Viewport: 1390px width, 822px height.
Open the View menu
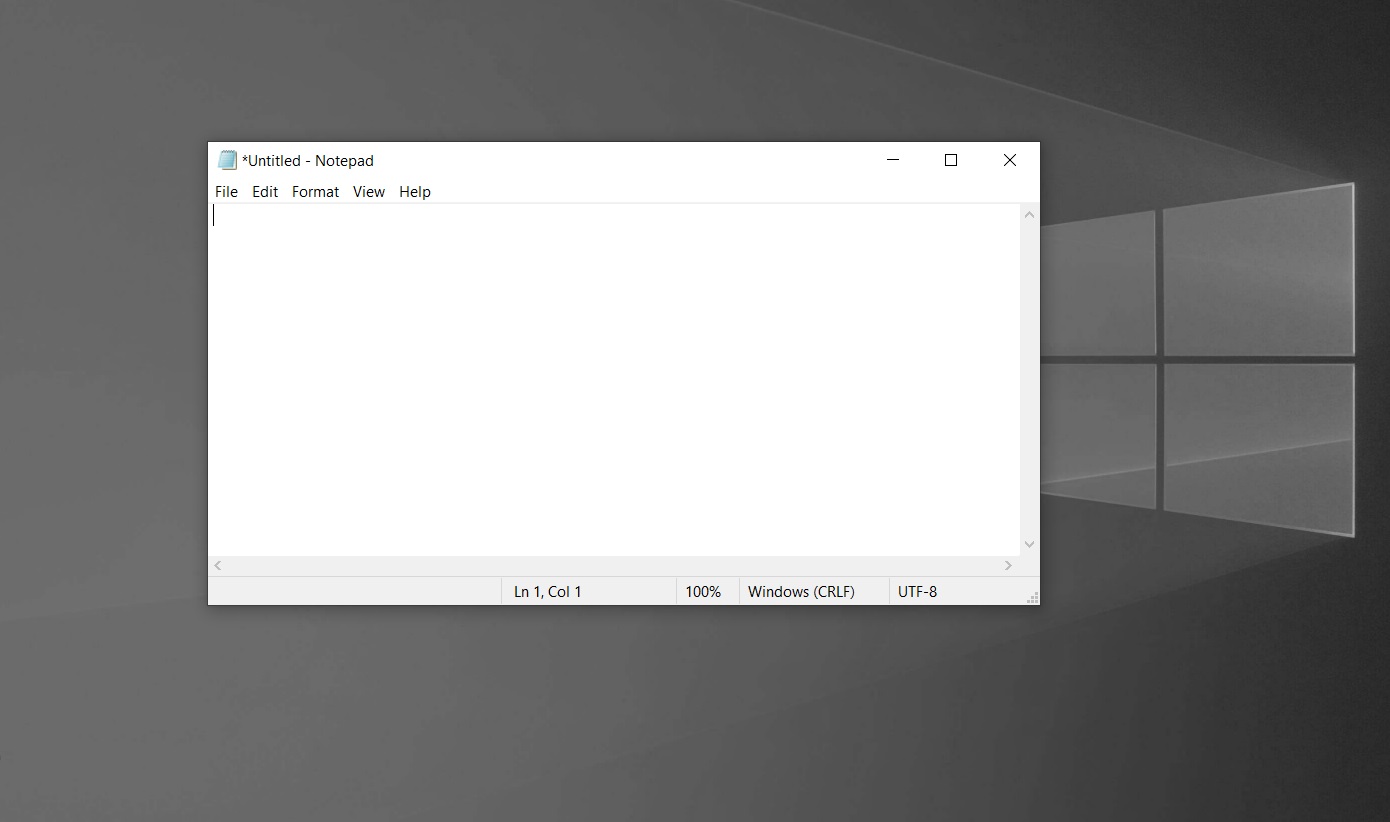pyautogui.click(x=369, y=192)
